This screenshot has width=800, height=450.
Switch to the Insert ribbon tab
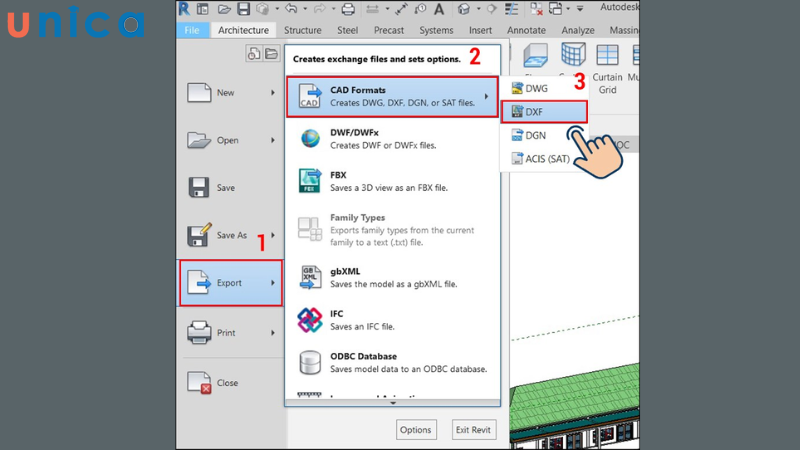[480, 30]
